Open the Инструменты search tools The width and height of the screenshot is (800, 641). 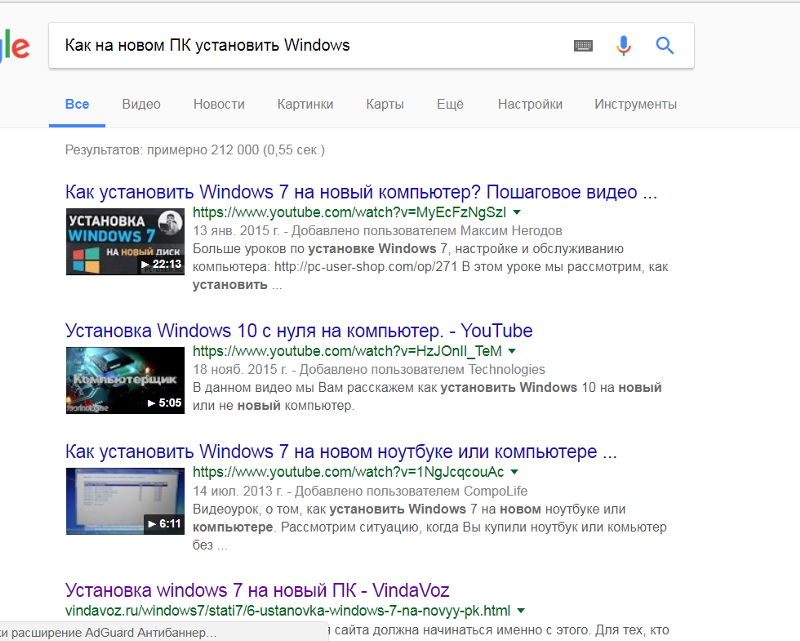pyautogui.click(x=636, y=105)
